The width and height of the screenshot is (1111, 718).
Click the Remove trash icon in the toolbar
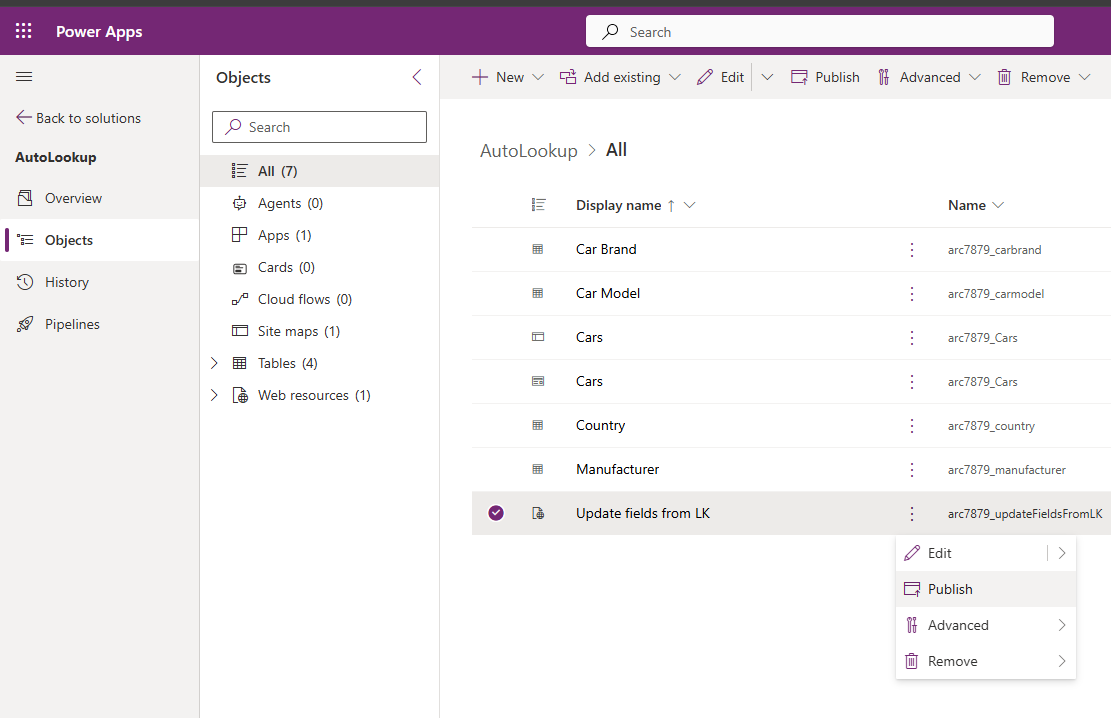click(x=1004, y=76)
